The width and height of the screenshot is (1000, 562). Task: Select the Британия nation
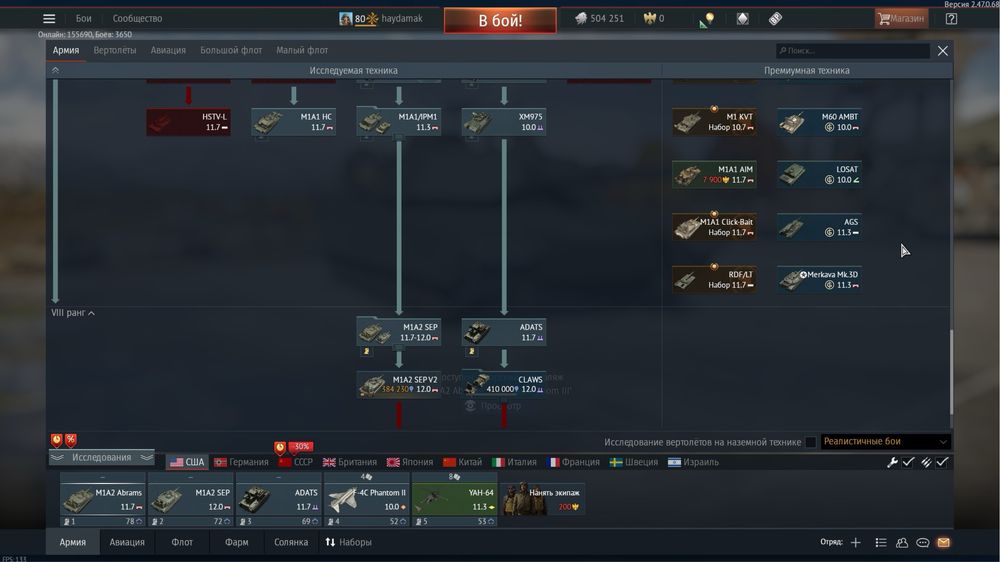coord(349,462)
